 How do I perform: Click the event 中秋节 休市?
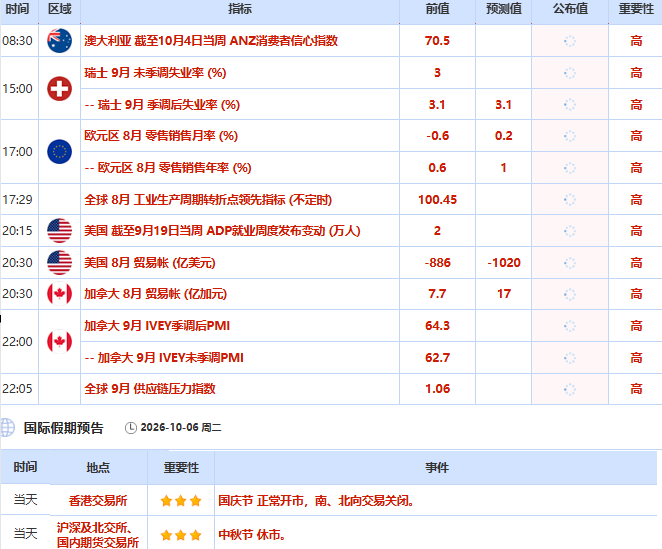pyautogui.click(x=252, y=535)
